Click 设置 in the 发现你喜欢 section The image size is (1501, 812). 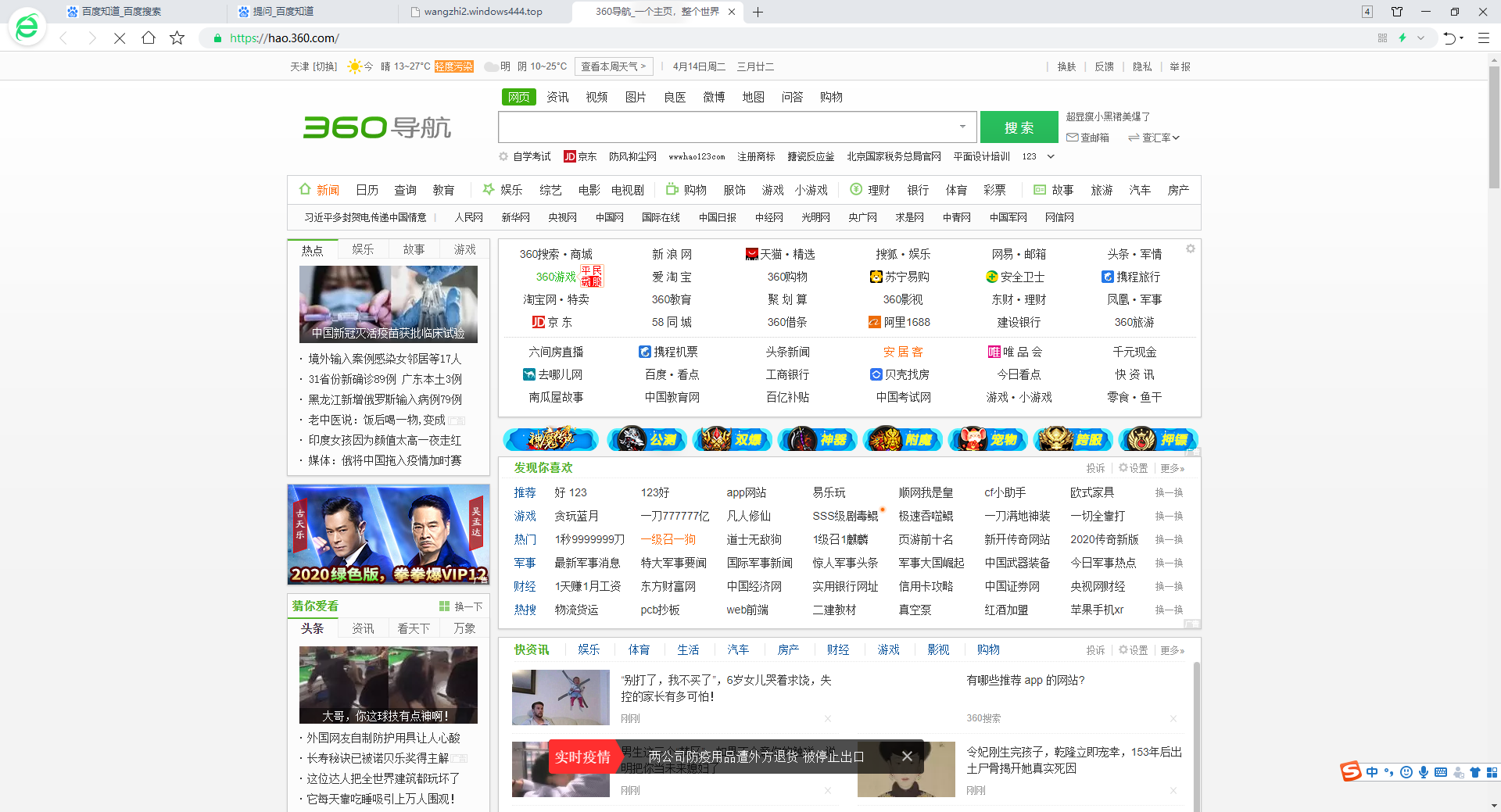coord(1133,468)
